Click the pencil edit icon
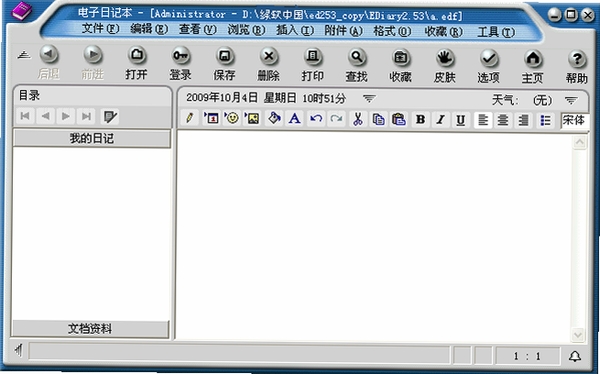The width and height of the screenshot is (600, 374). click(x=189, y=118)
